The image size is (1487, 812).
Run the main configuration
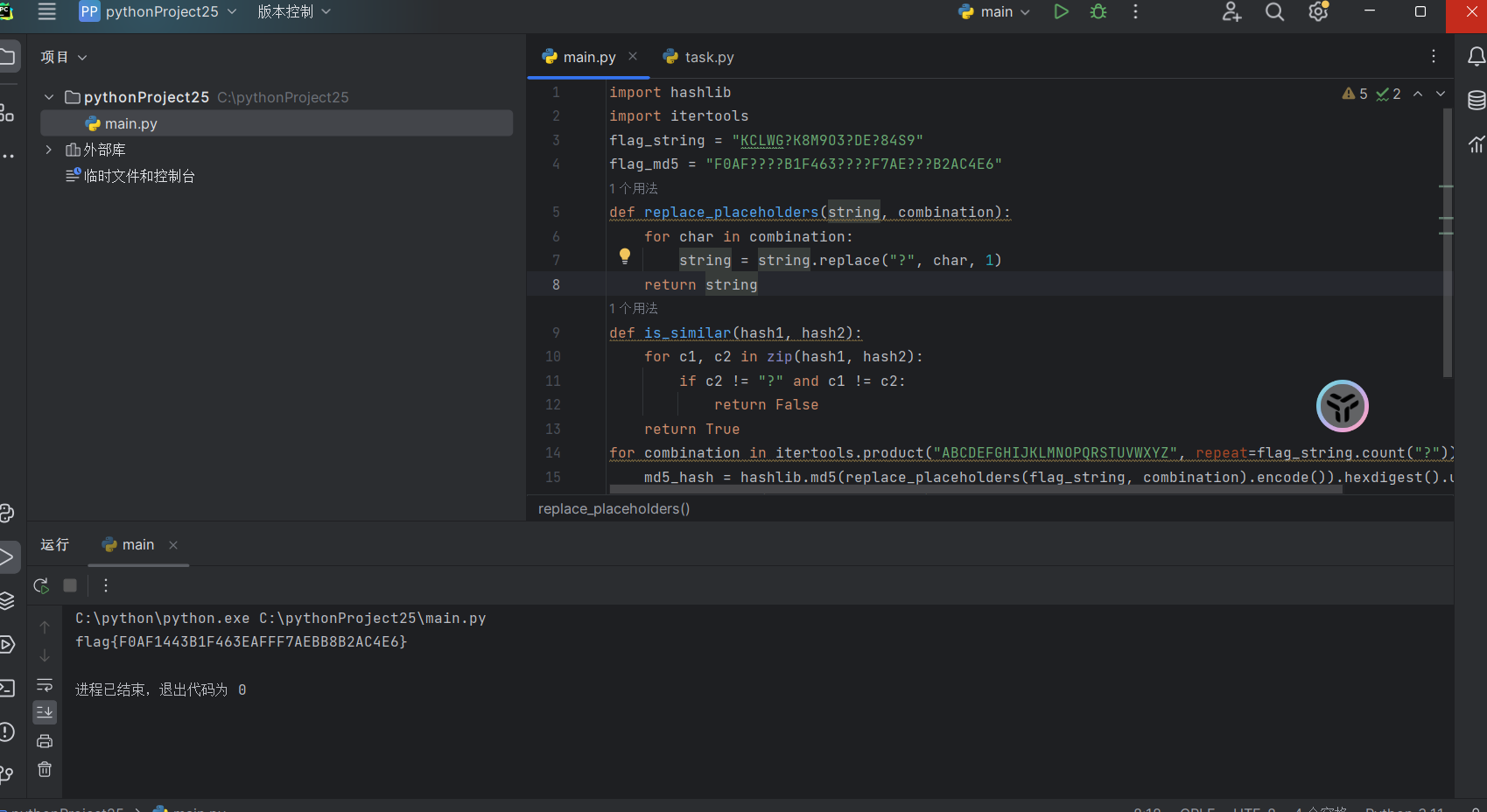pyautogui.click(x=1061, y=11)
